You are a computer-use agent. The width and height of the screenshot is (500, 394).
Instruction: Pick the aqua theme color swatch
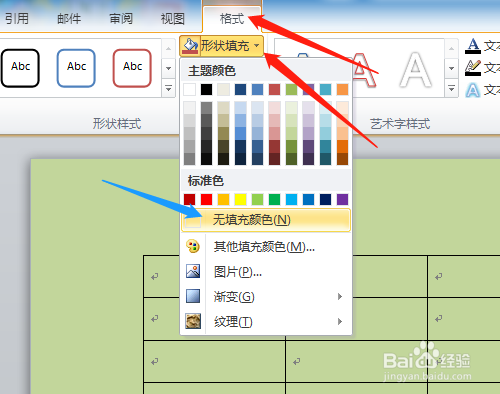coord(325,89)
